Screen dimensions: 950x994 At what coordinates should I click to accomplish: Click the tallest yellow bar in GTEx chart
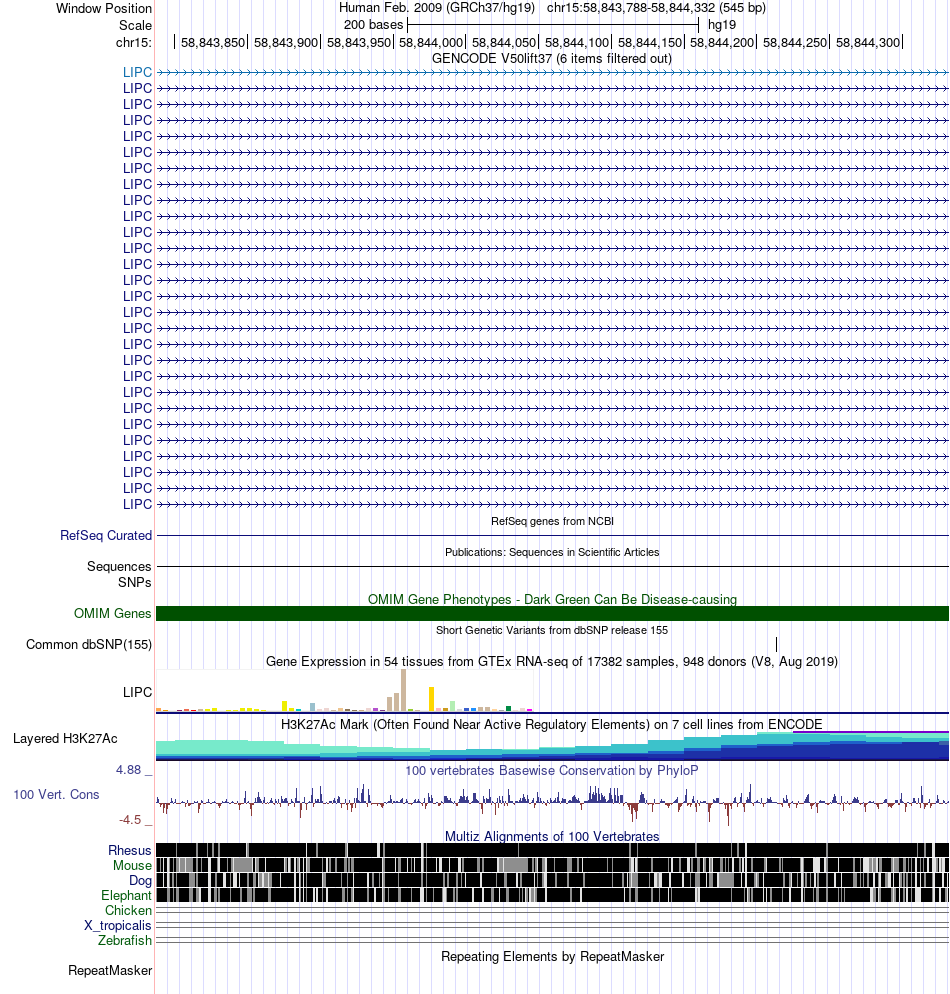coord(432,699)
